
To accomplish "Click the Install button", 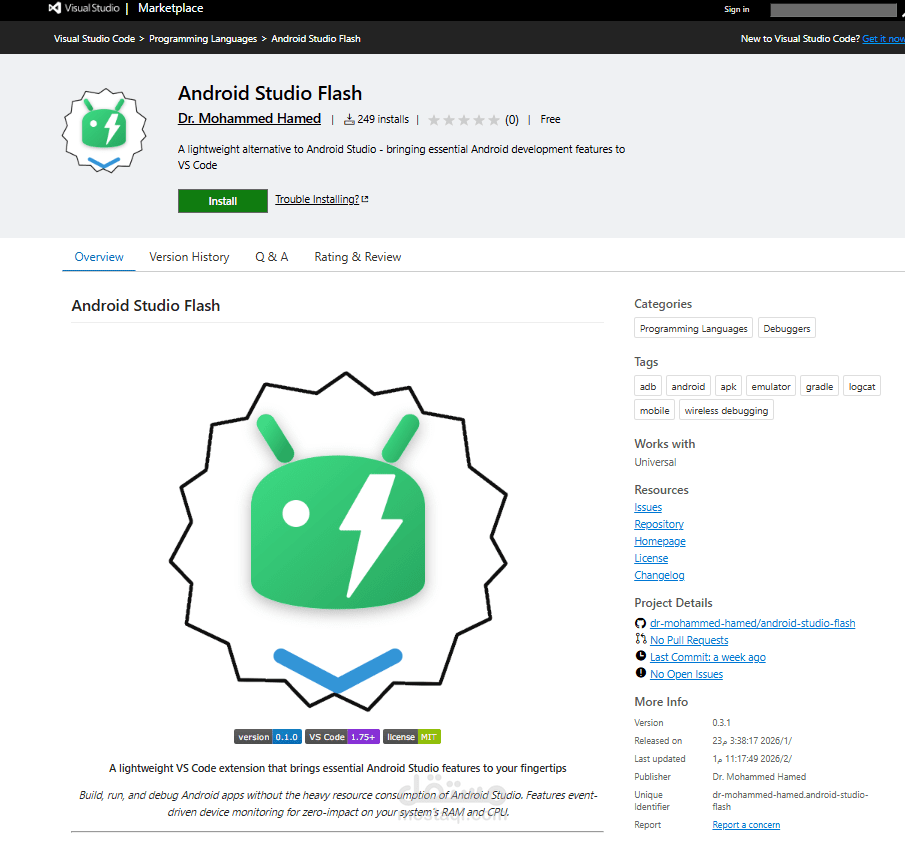I will point(222,201).
